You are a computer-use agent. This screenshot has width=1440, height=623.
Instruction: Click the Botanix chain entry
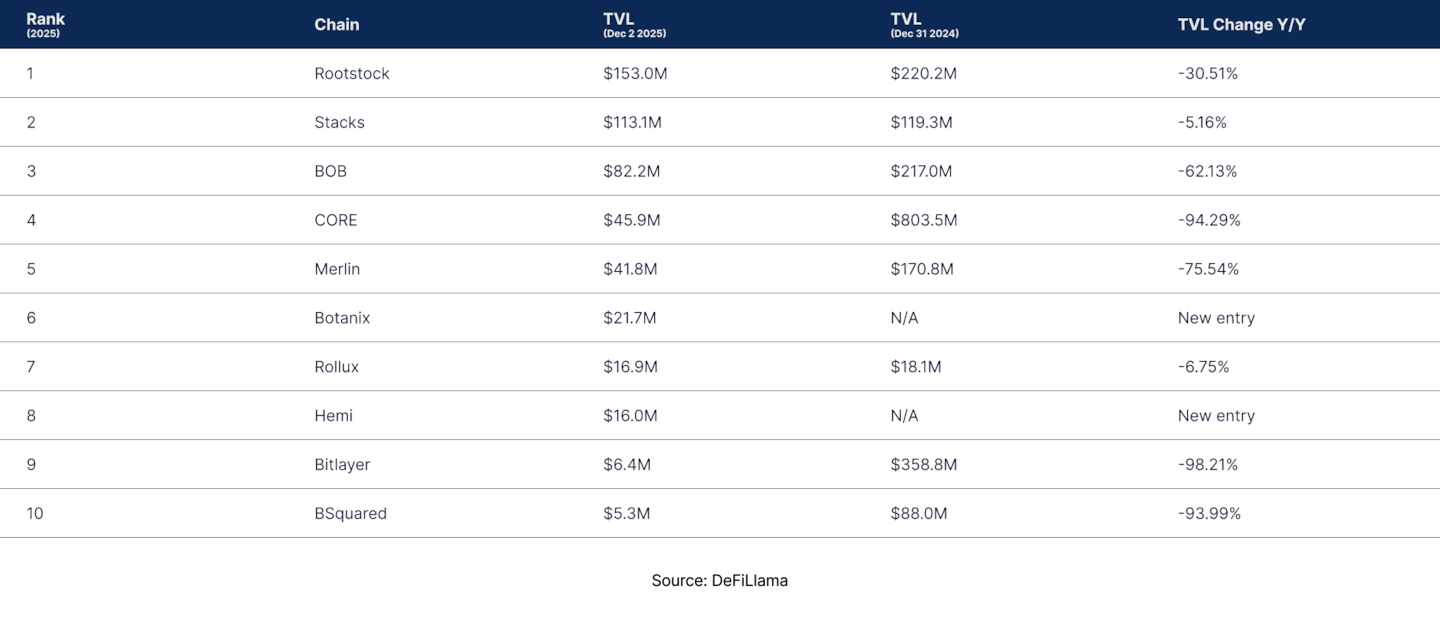[342, 319]
